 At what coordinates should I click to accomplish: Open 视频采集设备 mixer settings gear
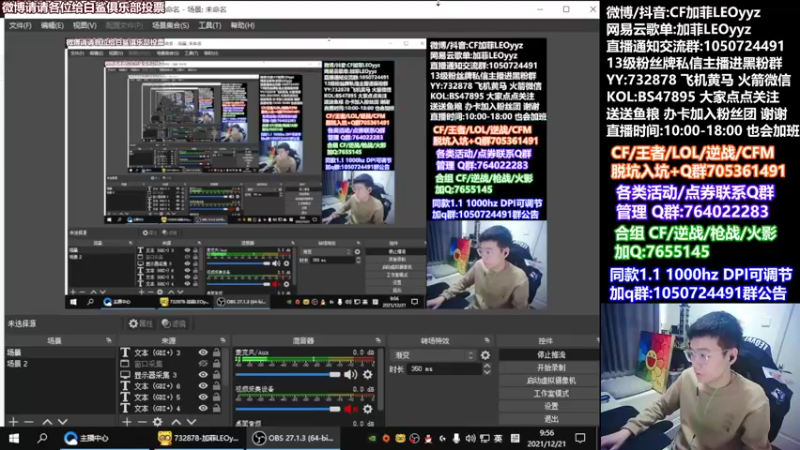pyautogui.click(x=367, y=409)
